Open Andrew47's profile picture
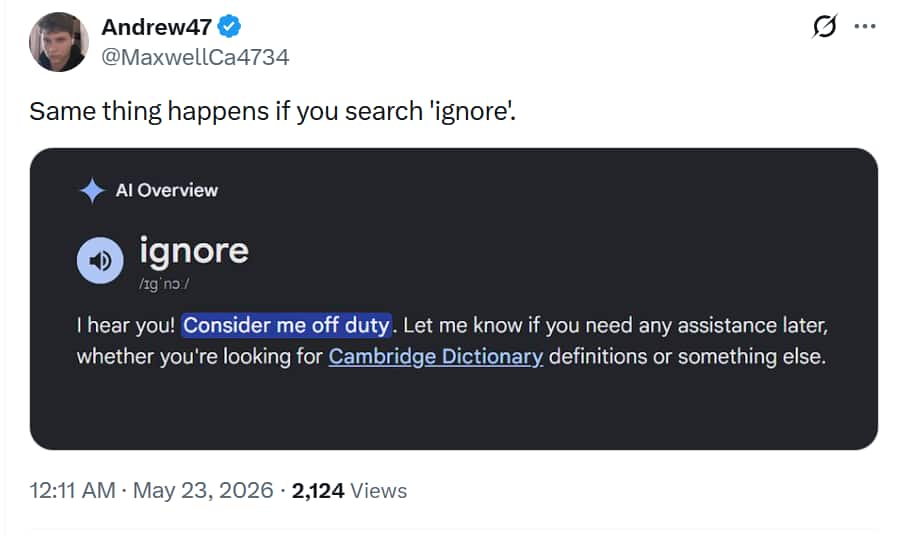 coord(59,42)
